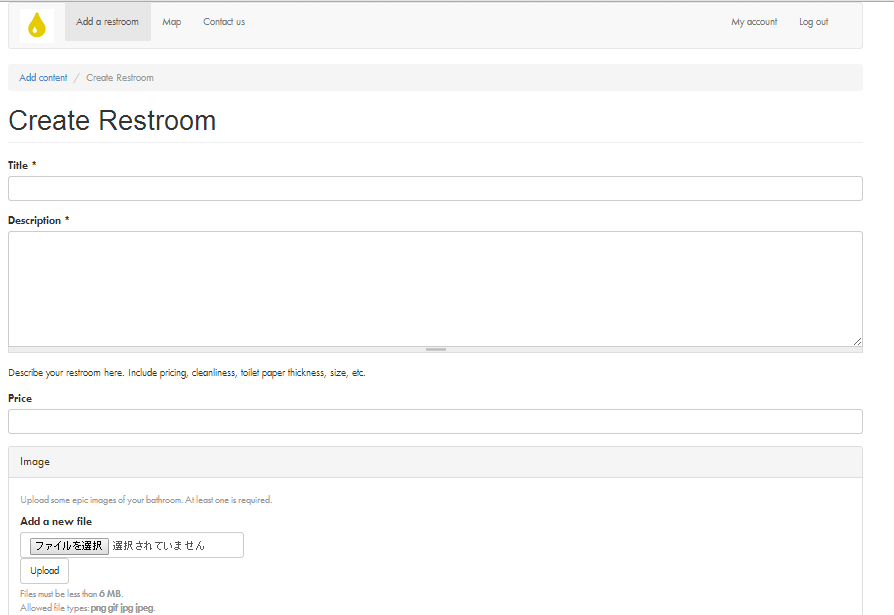
Task: Follow the Add content breadcrumb link
Action: point(43,78)
